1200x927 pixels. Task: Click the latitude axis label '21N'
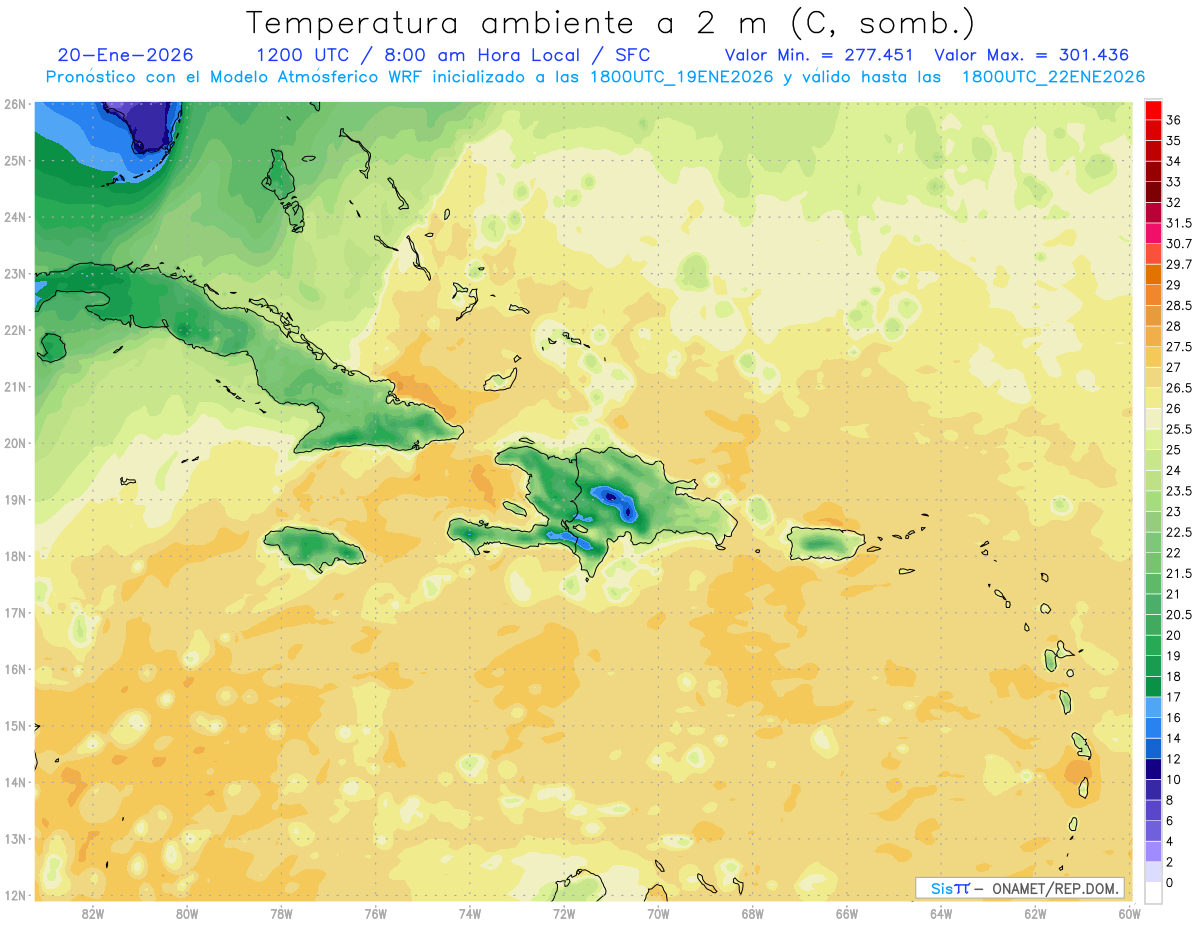coord(14,386)
